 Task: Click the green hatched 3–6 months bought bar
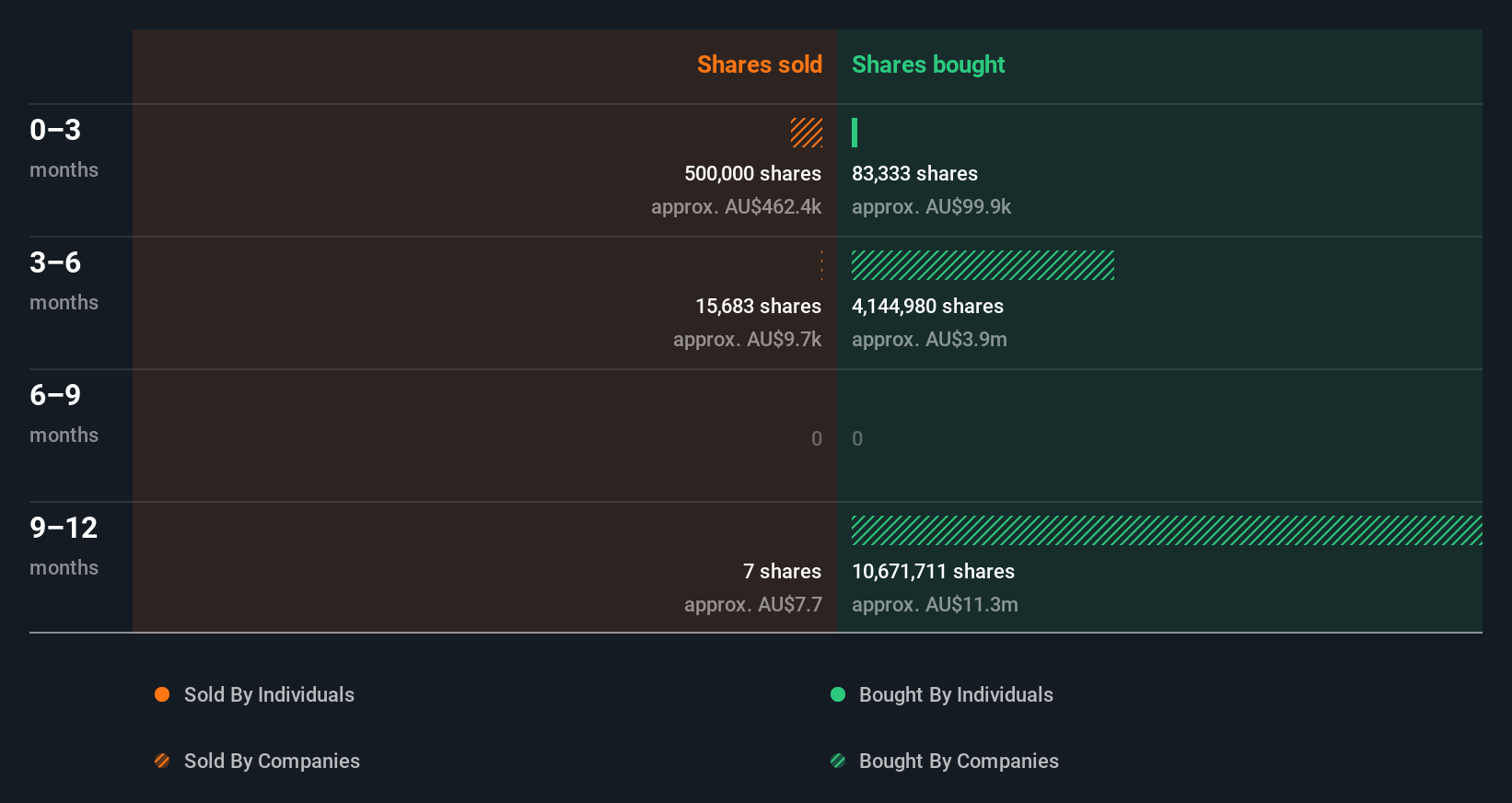pos(983,265)
